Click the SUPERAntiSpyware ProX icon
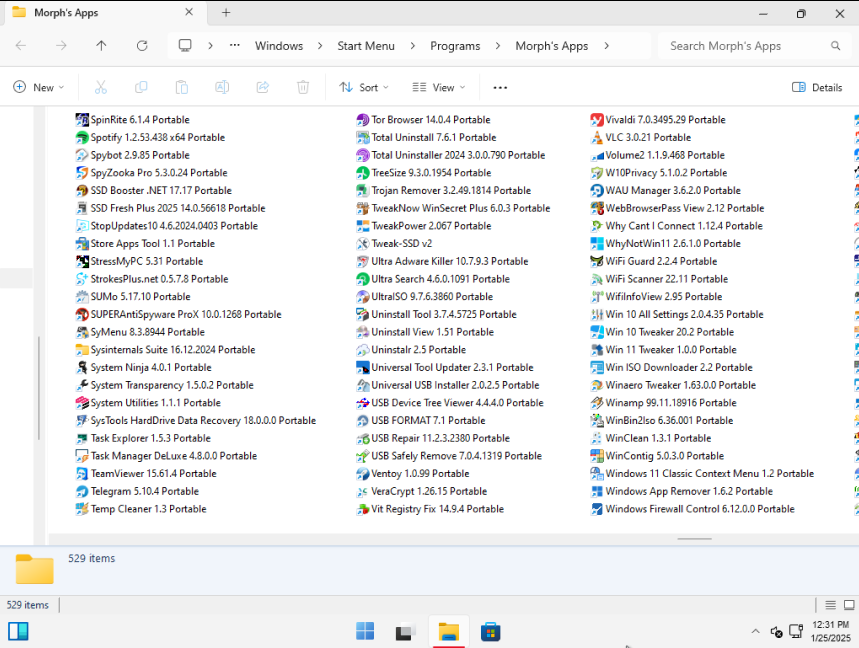This screenshot has height=648, width=859. (82, 314)
